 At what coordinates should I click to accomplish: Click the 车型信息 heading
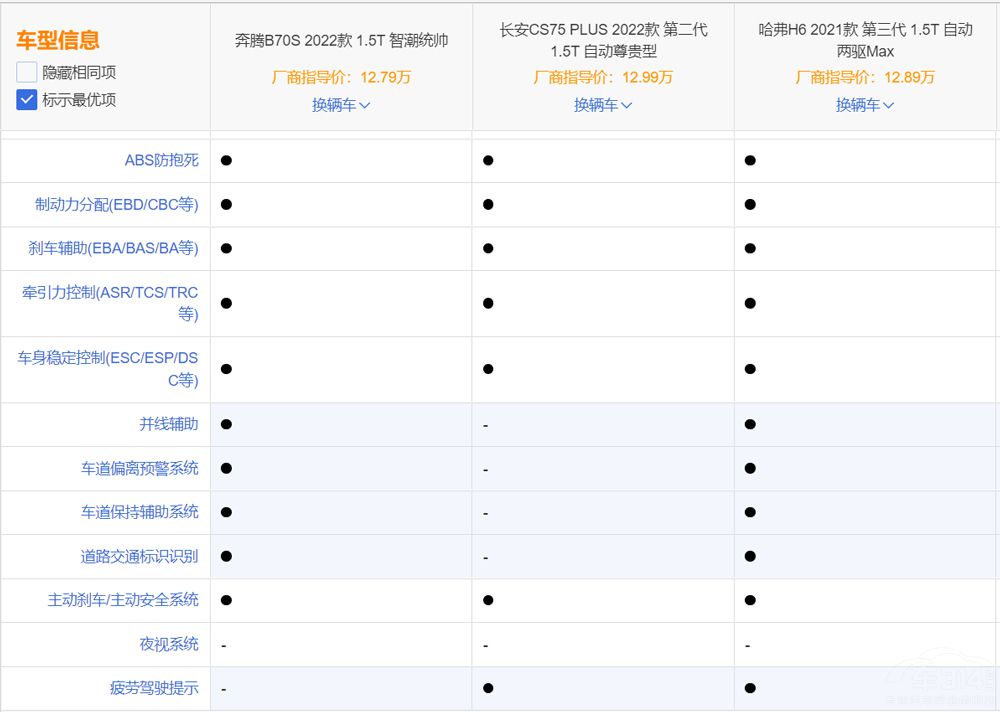click(x=57, y=41)
